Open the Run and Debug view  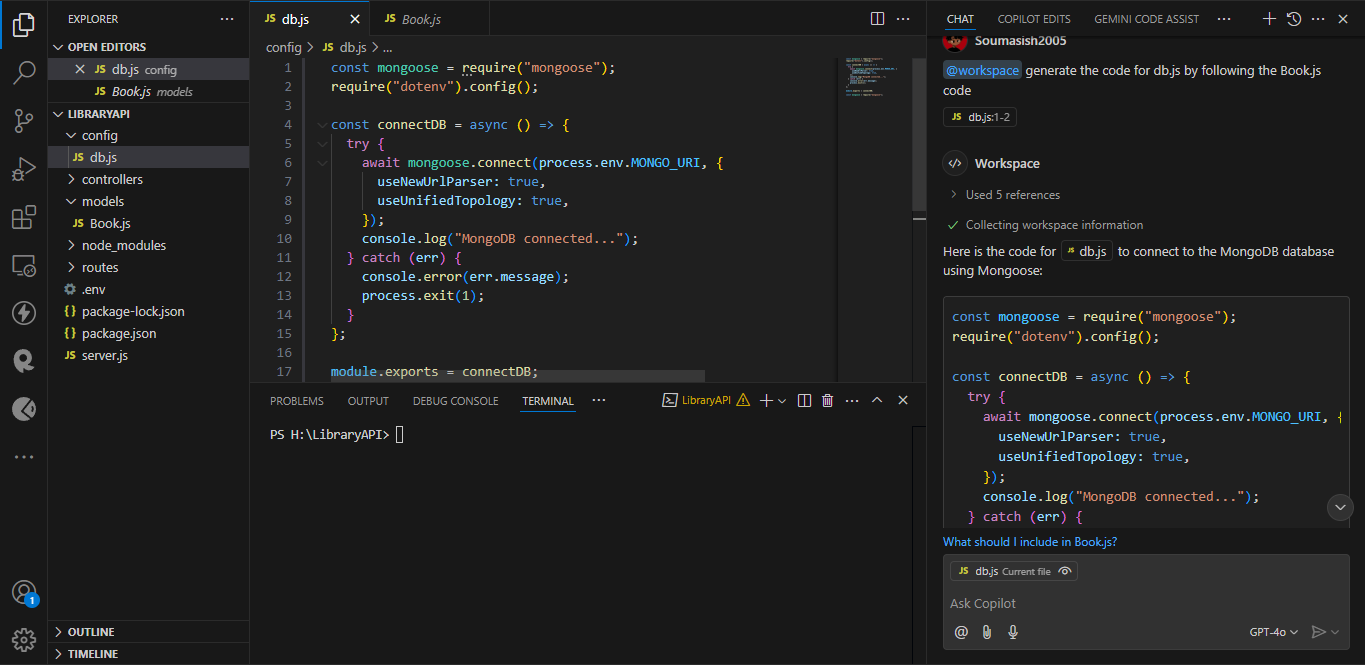(24, 169)
